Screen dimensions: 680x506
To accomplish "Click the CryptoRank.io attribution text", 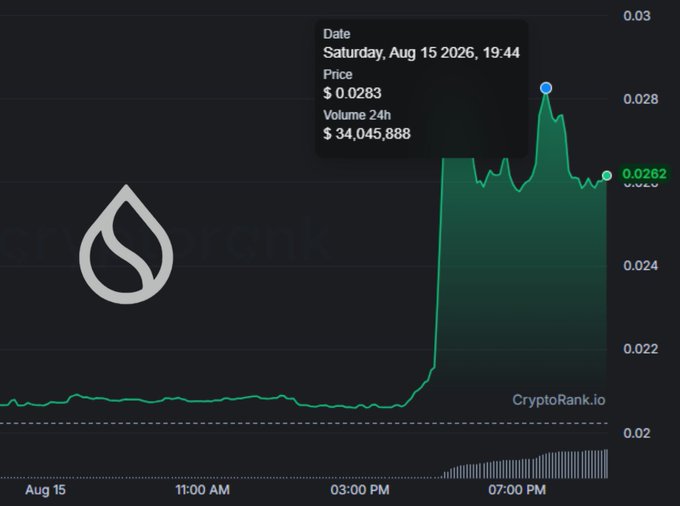I will pyautogui.click(x=559, y=400).
